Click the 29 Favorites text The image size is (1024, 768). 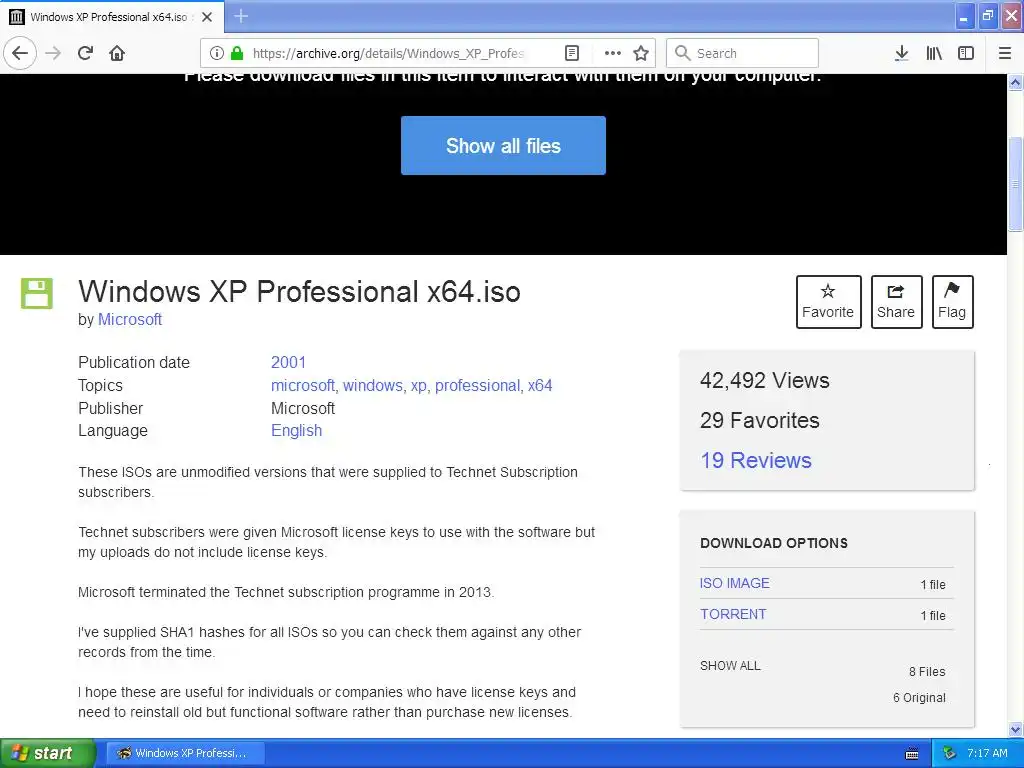760,421
